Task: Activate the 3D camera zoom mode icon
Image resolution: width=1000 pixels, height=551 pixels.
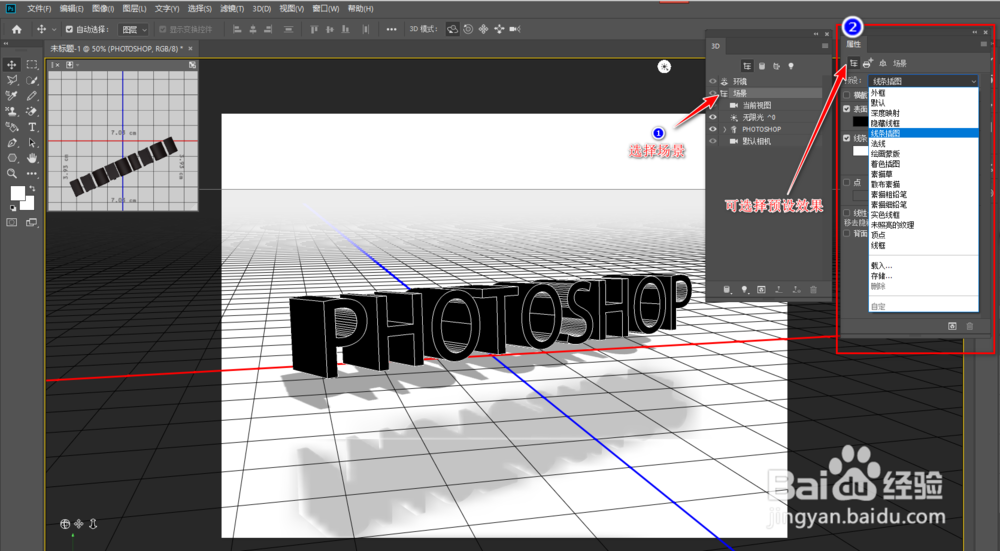Action: (515, 29)
